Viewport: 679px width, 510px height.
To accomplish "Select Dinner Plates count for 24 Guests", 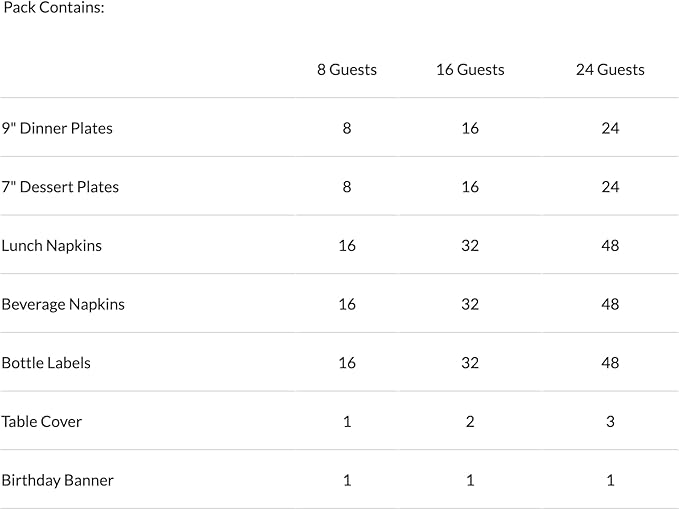I will pyautogui.click(x=610, y=128).
